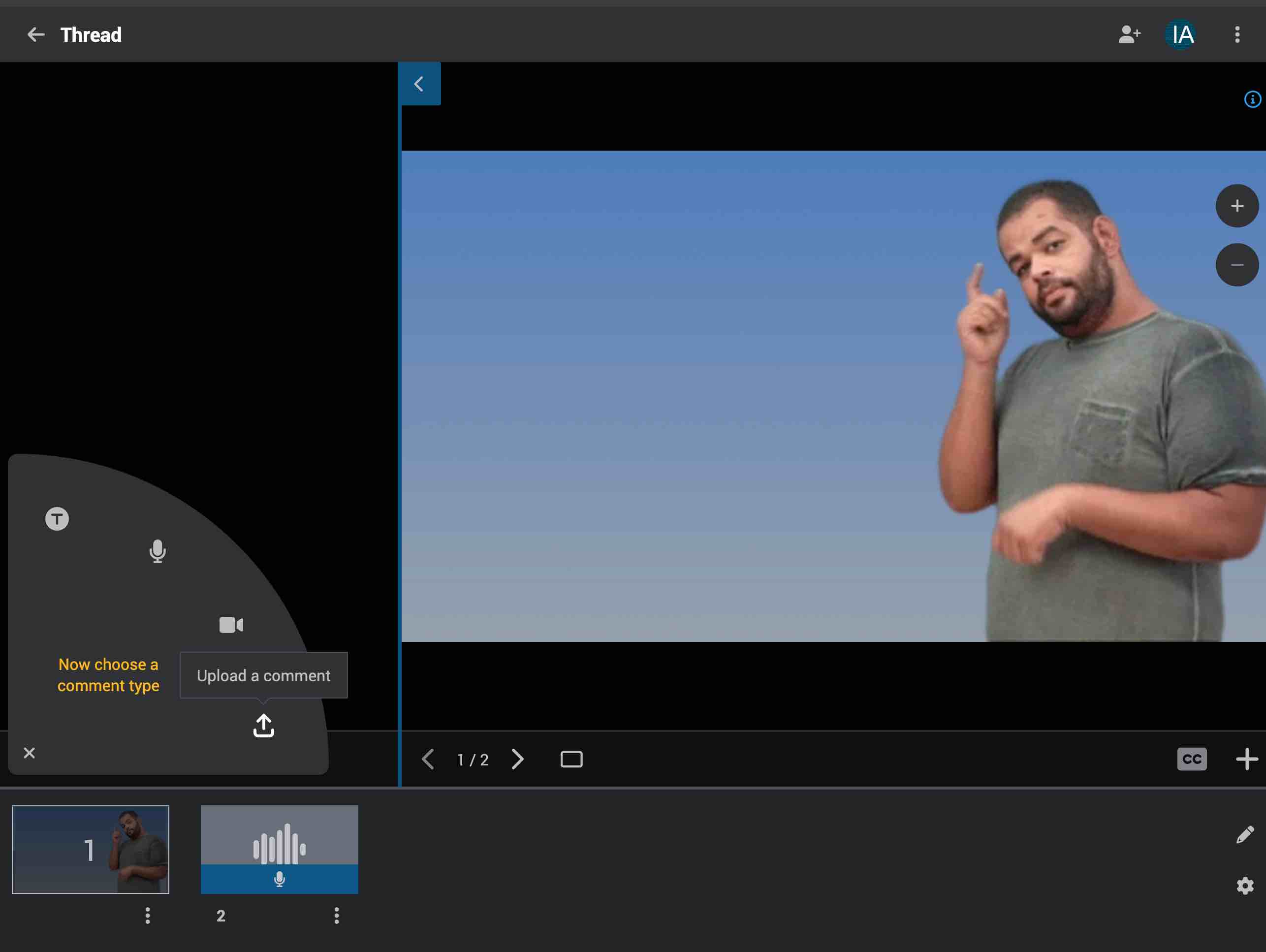
Task: Toggle fit-to-frame view
Action: [570, 759]
